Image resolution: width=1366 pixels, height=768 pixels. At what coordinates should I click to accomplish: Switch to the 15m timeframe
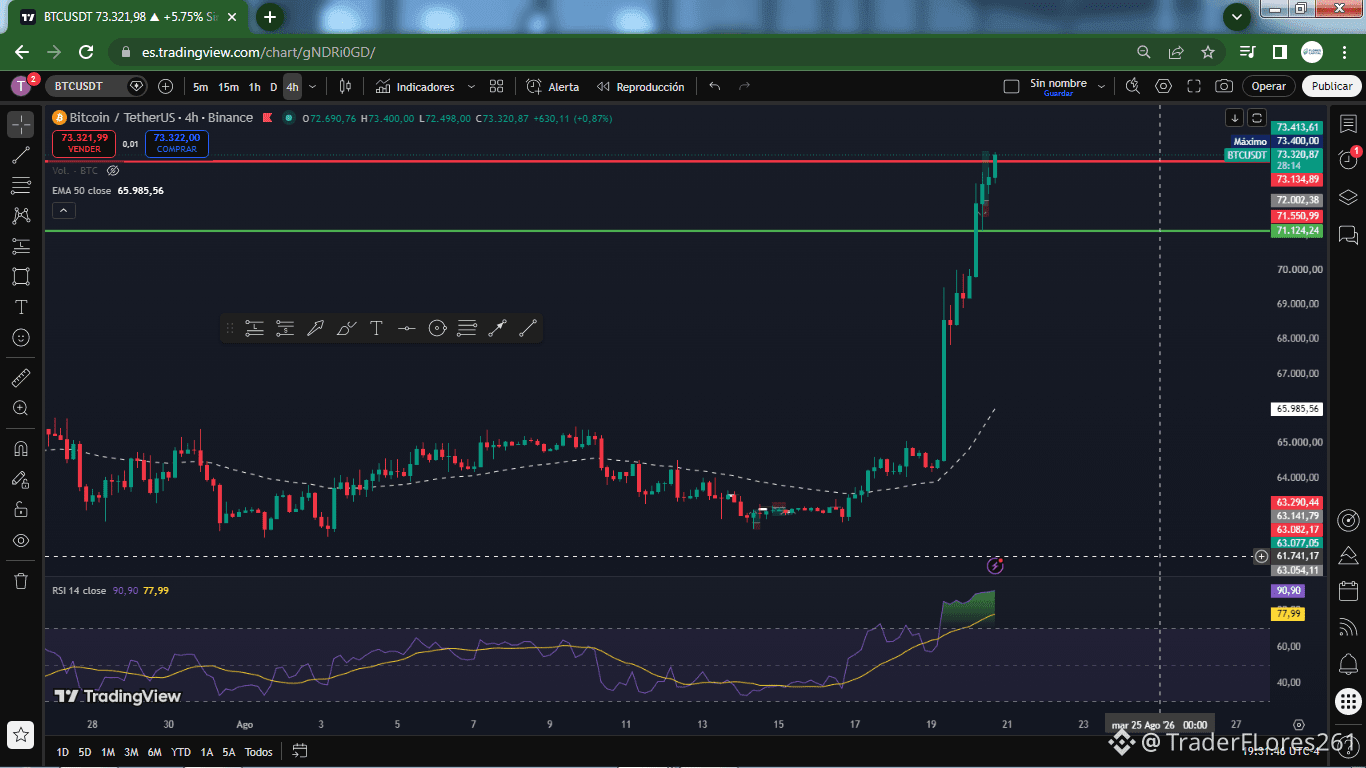[228, 87]
